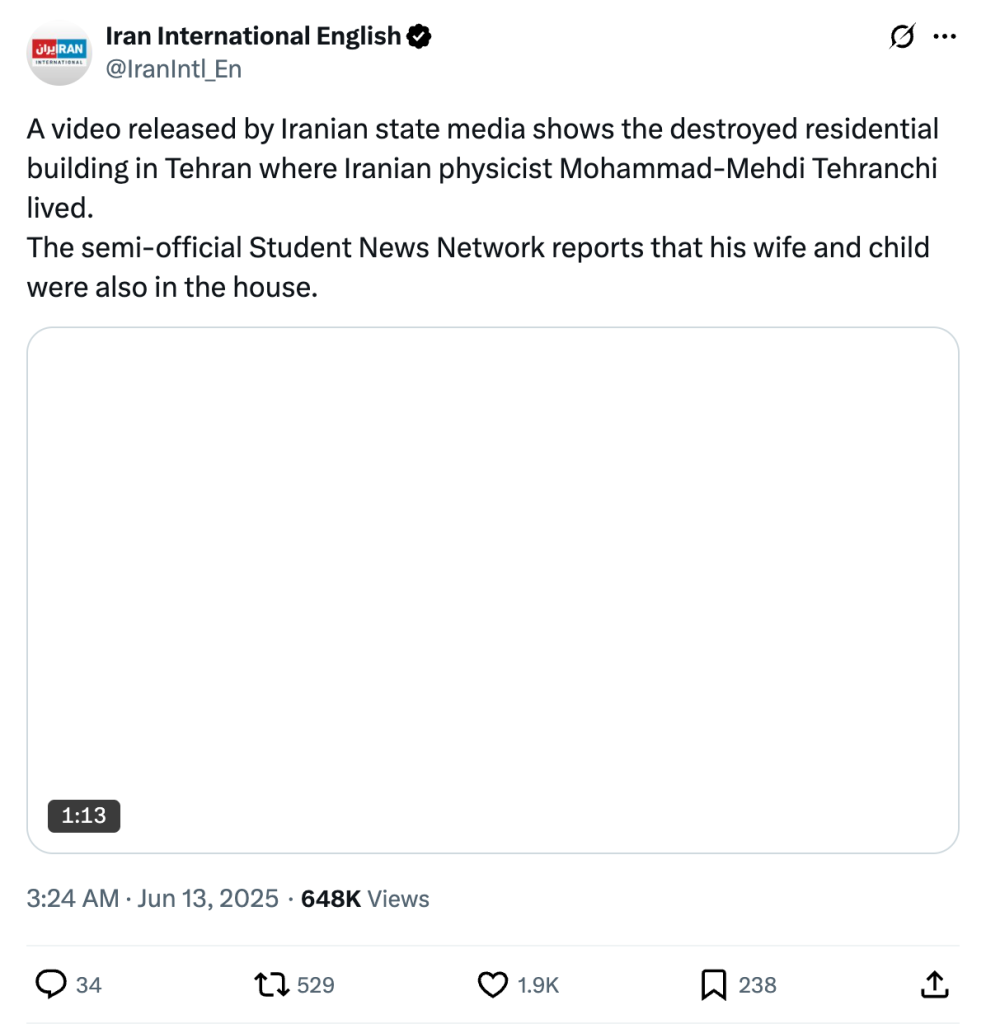Click the 529 reposts count
This screenshot has width=986, height=1024.
point(316,985)
